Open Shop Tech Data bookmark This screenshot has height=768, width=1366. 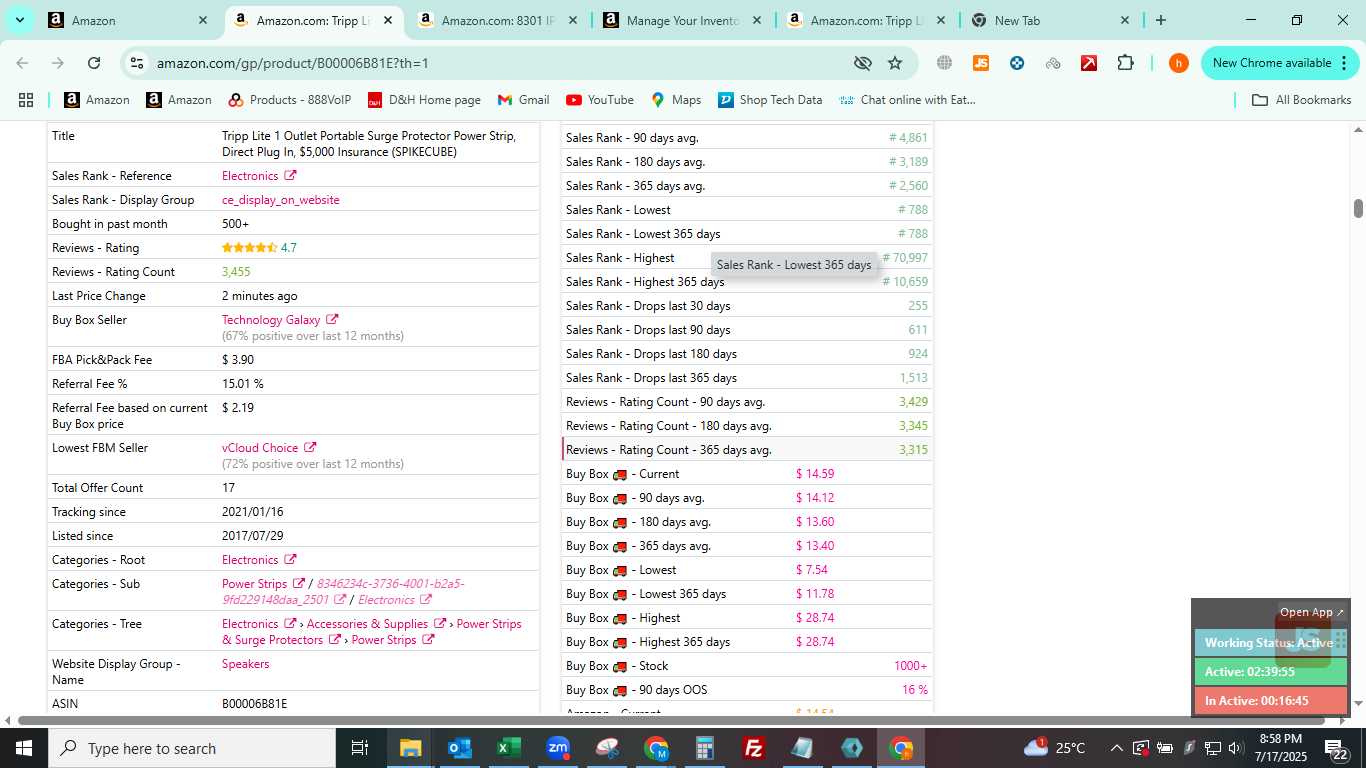tap(770, 100)
